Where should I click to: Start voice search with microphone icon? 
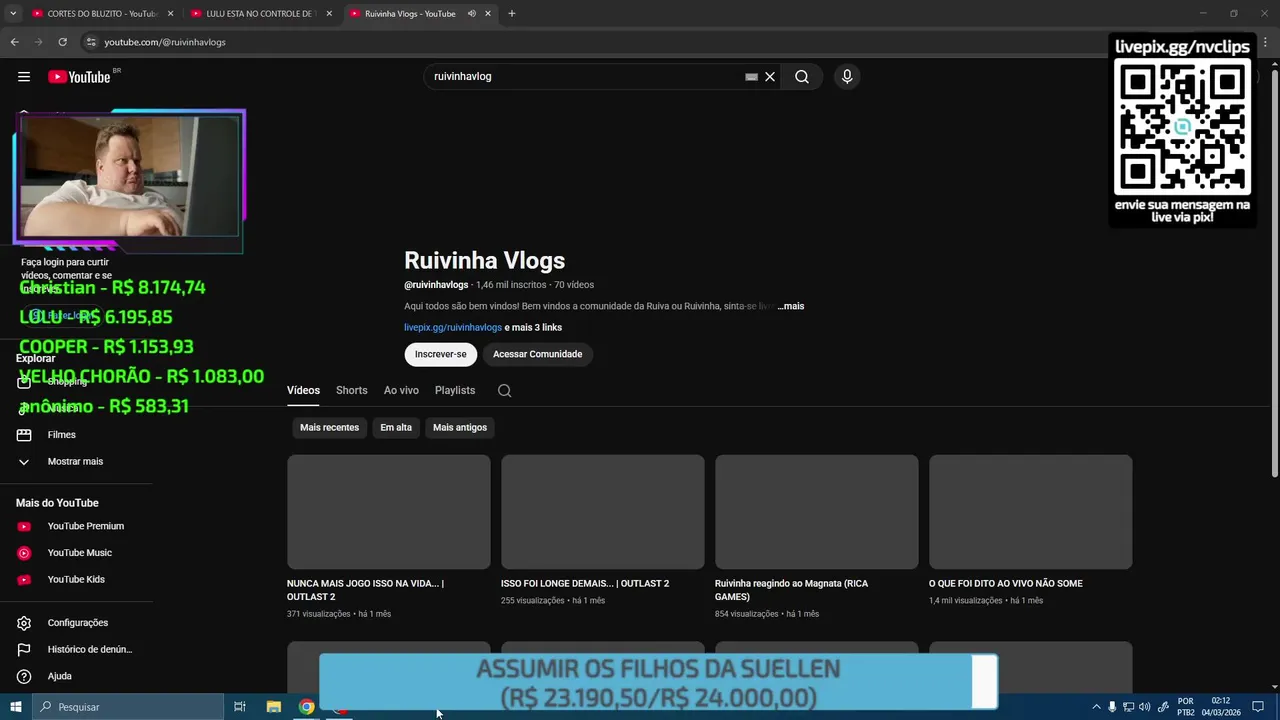pyautogui.click(x=847, y=77)
